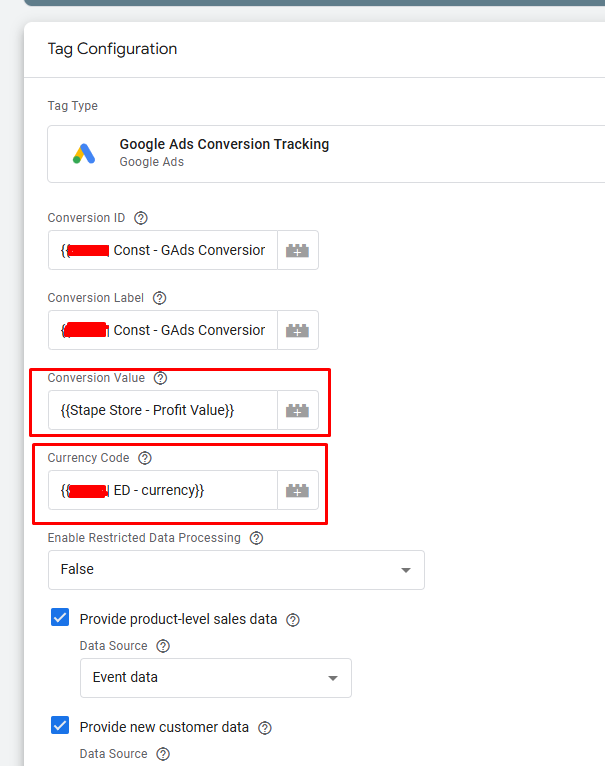Click the Conversion Label input field

click(163, 330)
